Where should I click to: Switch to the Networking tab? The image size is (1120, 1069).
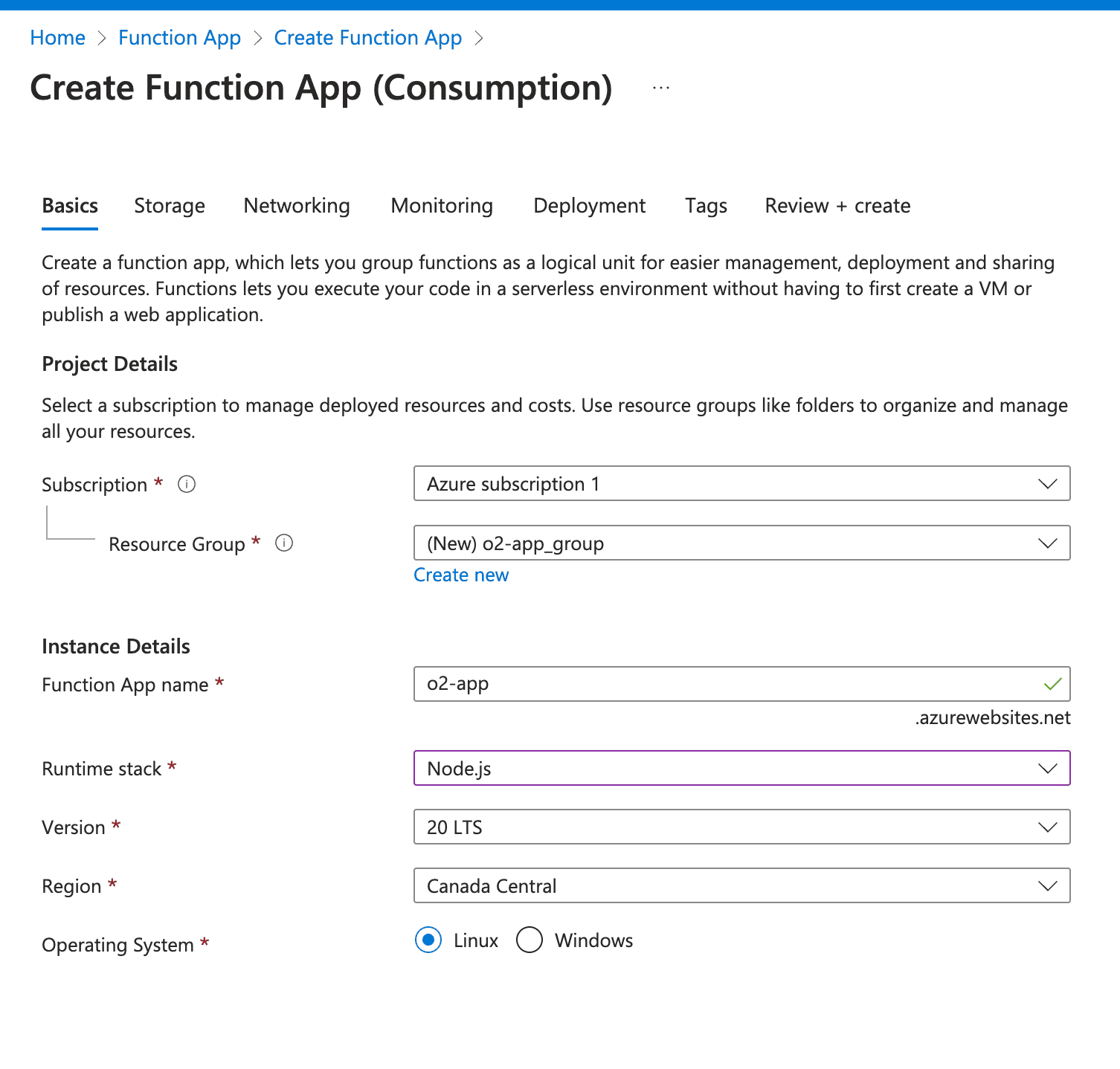point(296,206)
